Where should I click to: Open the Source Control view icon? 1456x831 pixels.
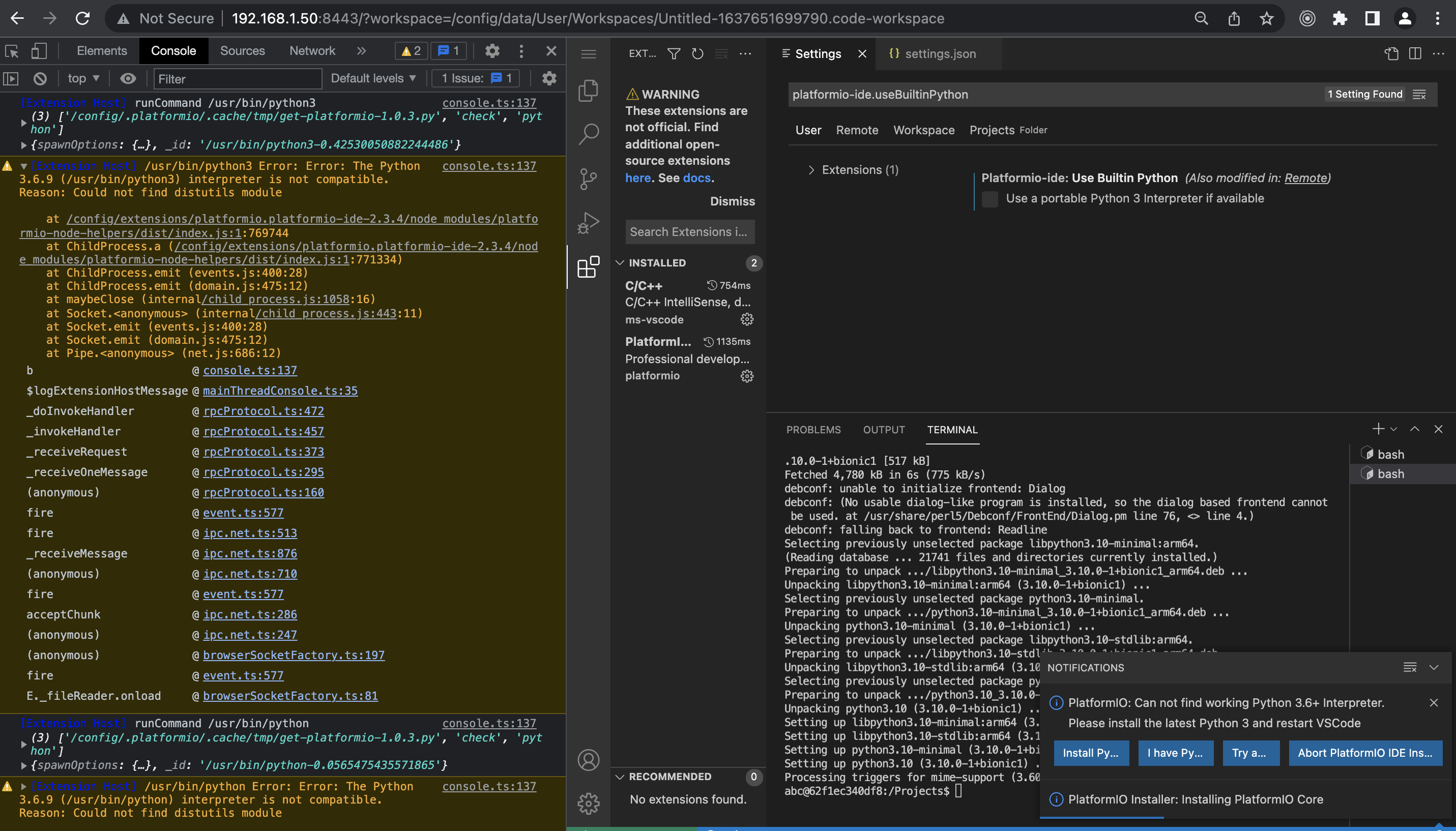point(588,179)
